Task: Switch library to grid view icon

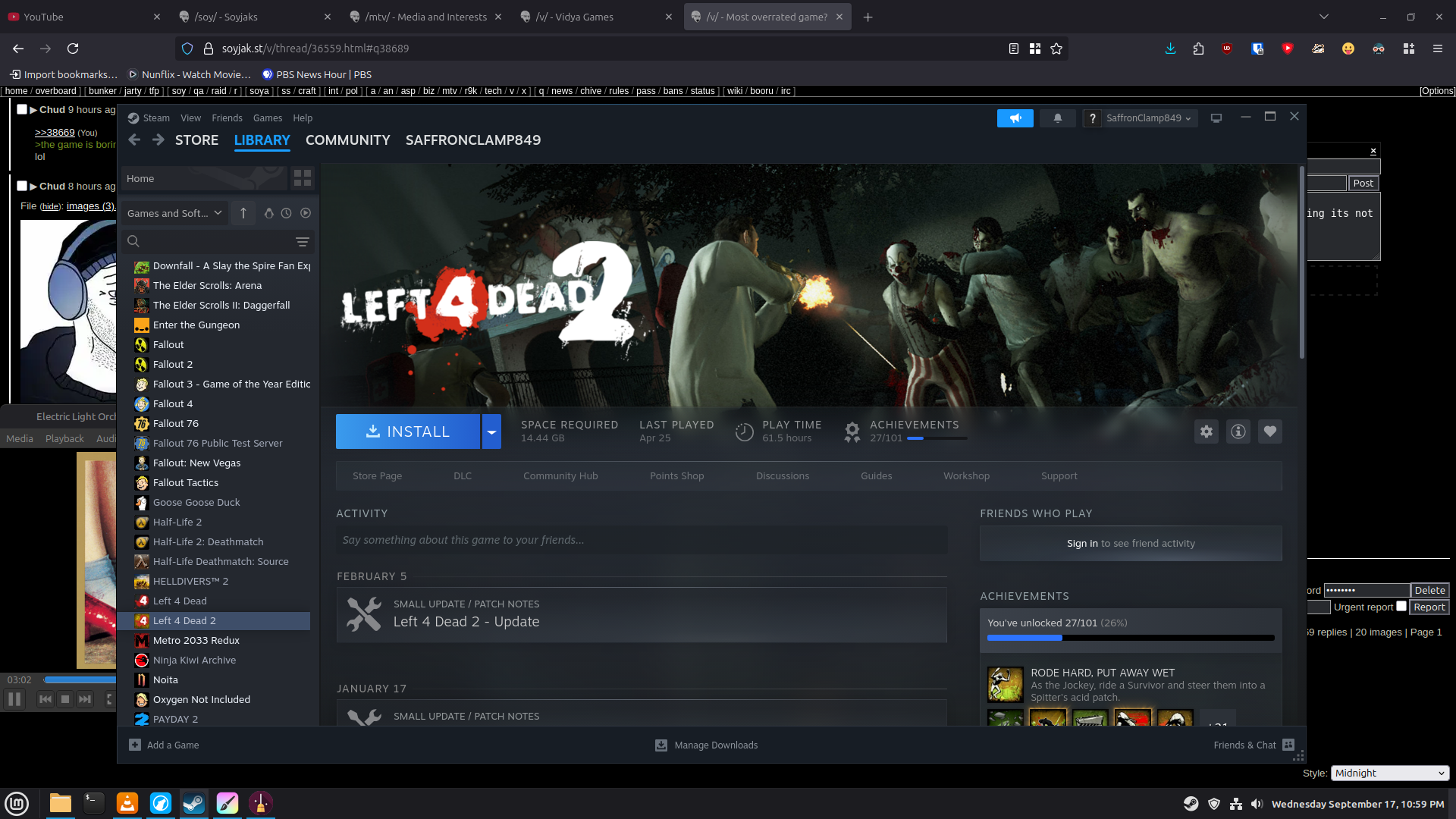Action: [302, 178]
